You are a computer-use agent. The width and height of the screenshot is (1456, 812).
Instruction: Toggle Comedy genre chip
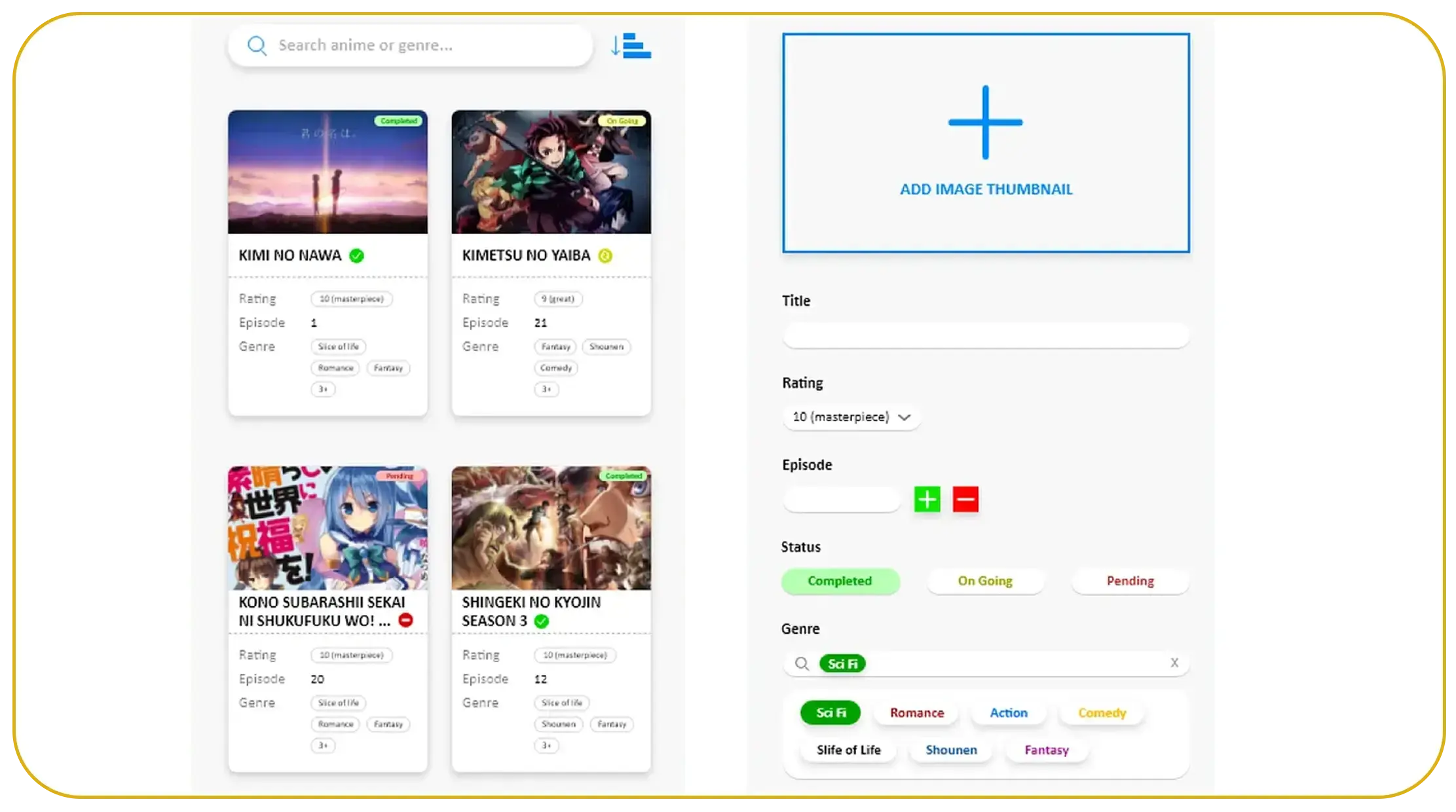click(x=1102, y=713)
